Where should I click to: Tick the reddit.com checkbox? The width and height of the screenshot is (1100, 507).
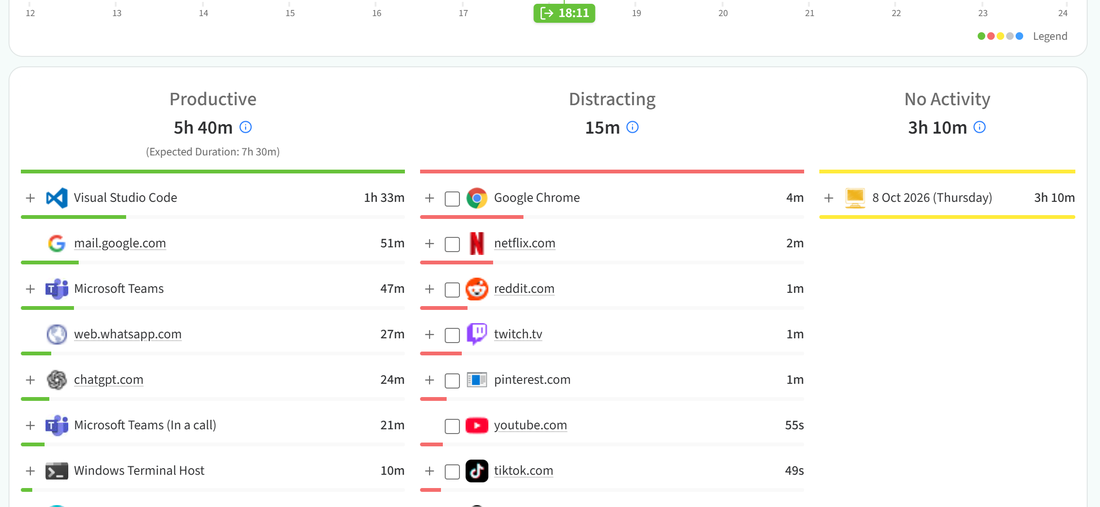coord(452,290)
